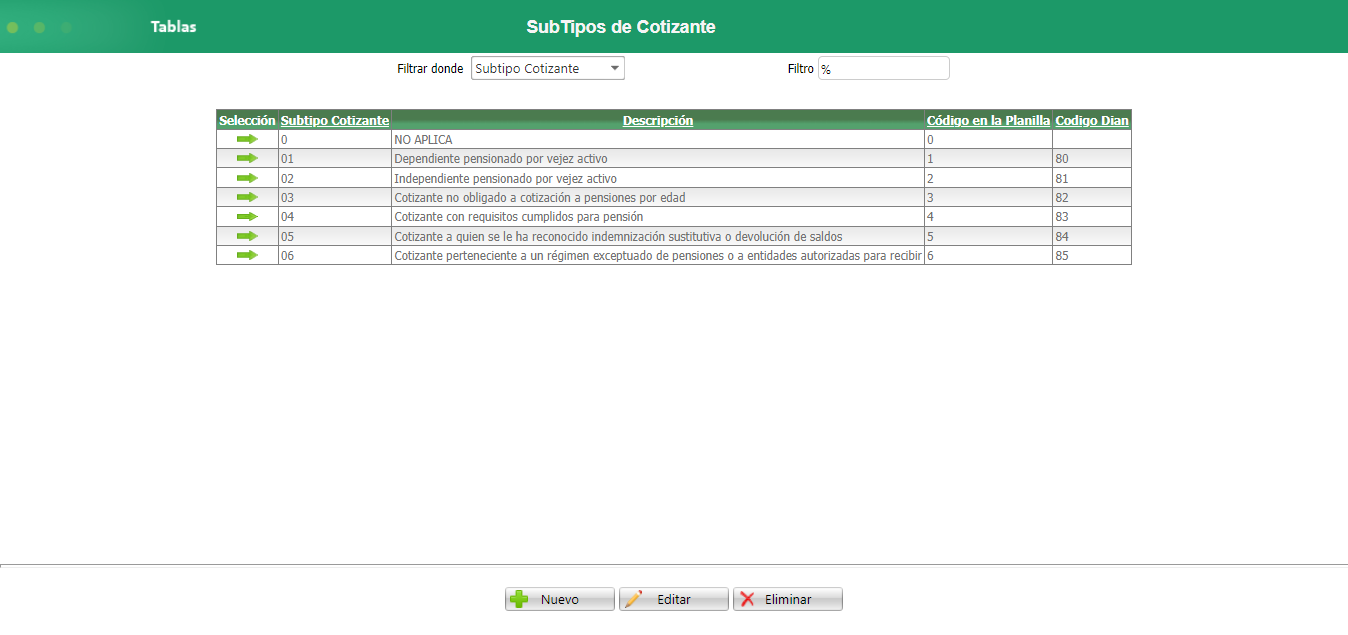Click the Nuevo button
This screenshot has width=1348, height=635.
pyautogui.click(x=560, y=599)
